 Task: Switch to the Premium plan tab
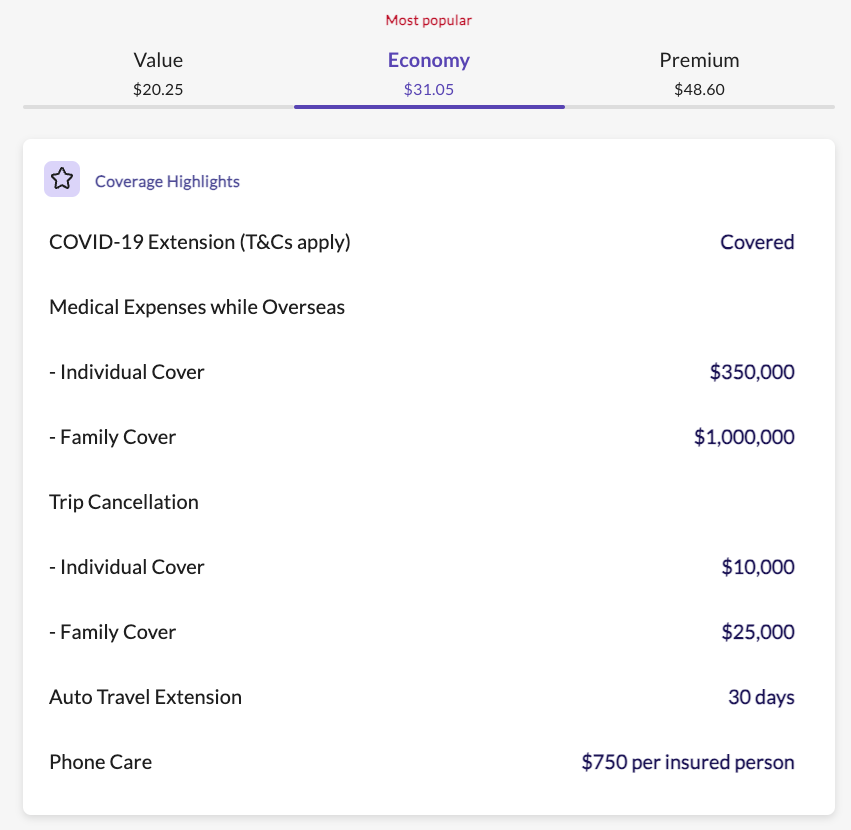pyautogui.click(x=699, y=74)
